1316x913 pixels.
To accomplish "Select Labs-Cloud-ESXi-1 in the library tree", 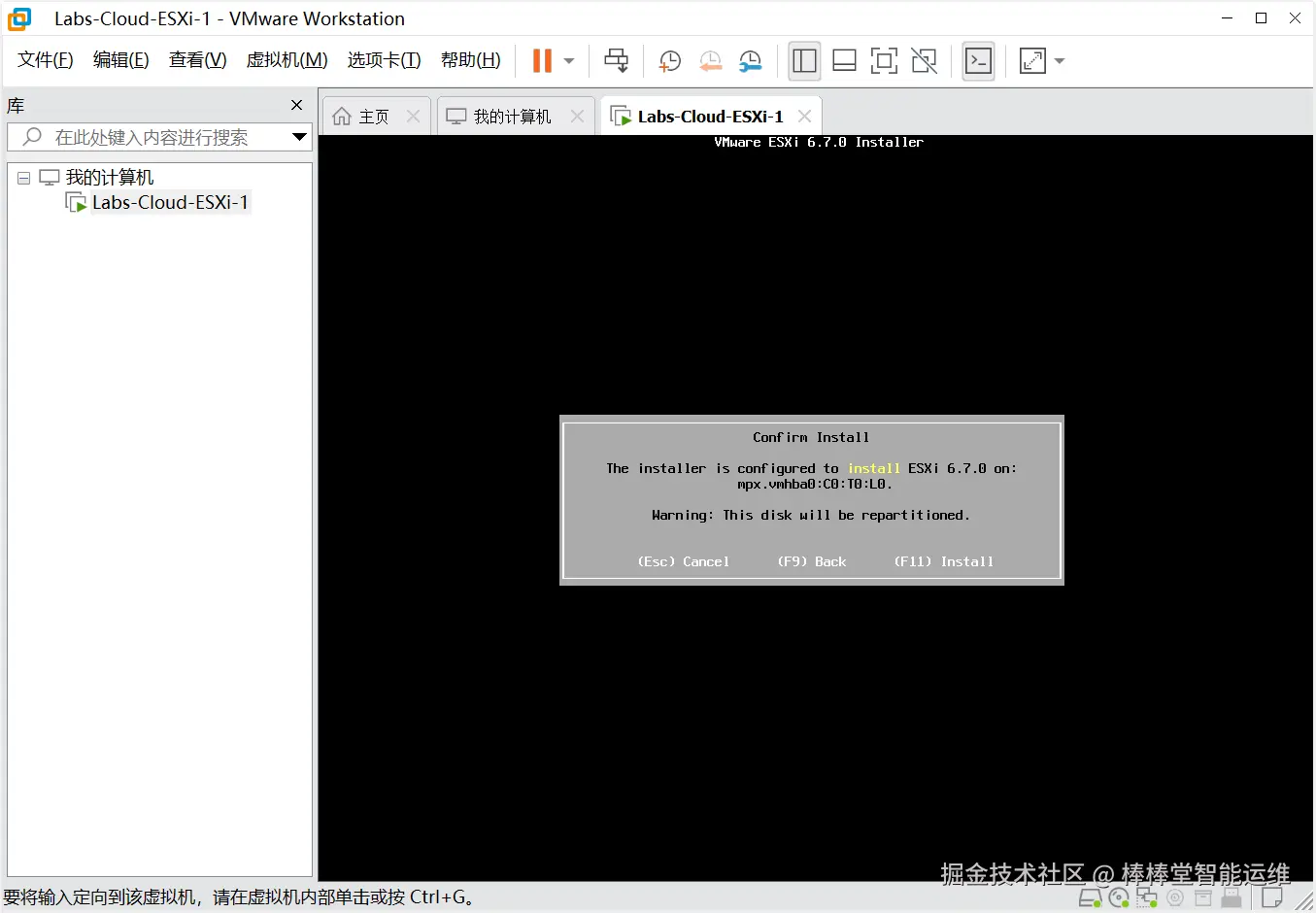I will [x=170, y=202].
